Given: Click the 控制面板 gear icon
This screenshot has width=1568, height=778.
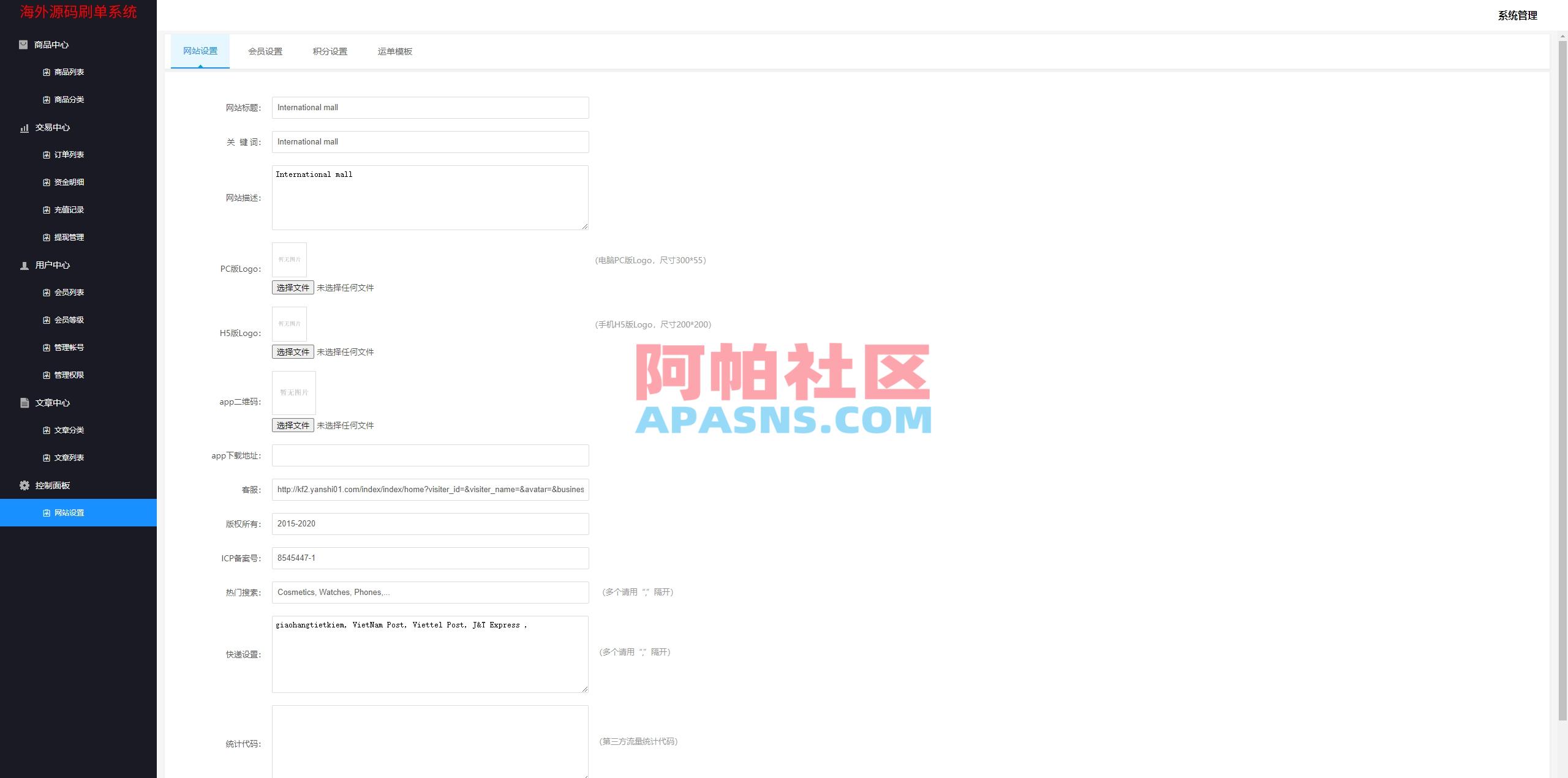Looking at the screenshot, I should coord(23,485).
